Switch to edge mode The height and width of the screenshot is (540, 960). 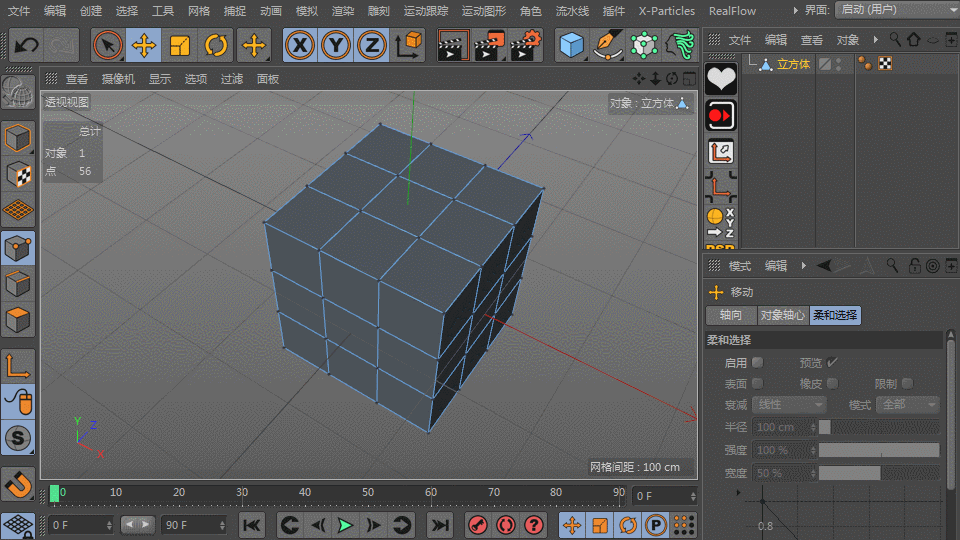pos(18,284)
